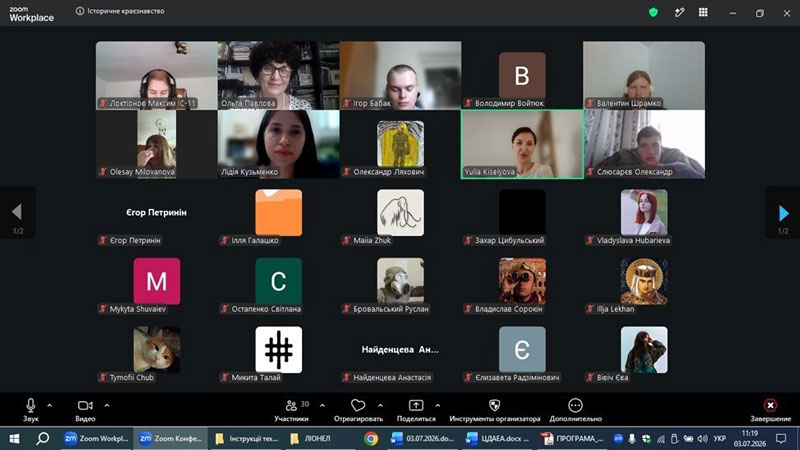Click the Завершение end meeting button
The image size is (800, 450).
pos(770,410)
